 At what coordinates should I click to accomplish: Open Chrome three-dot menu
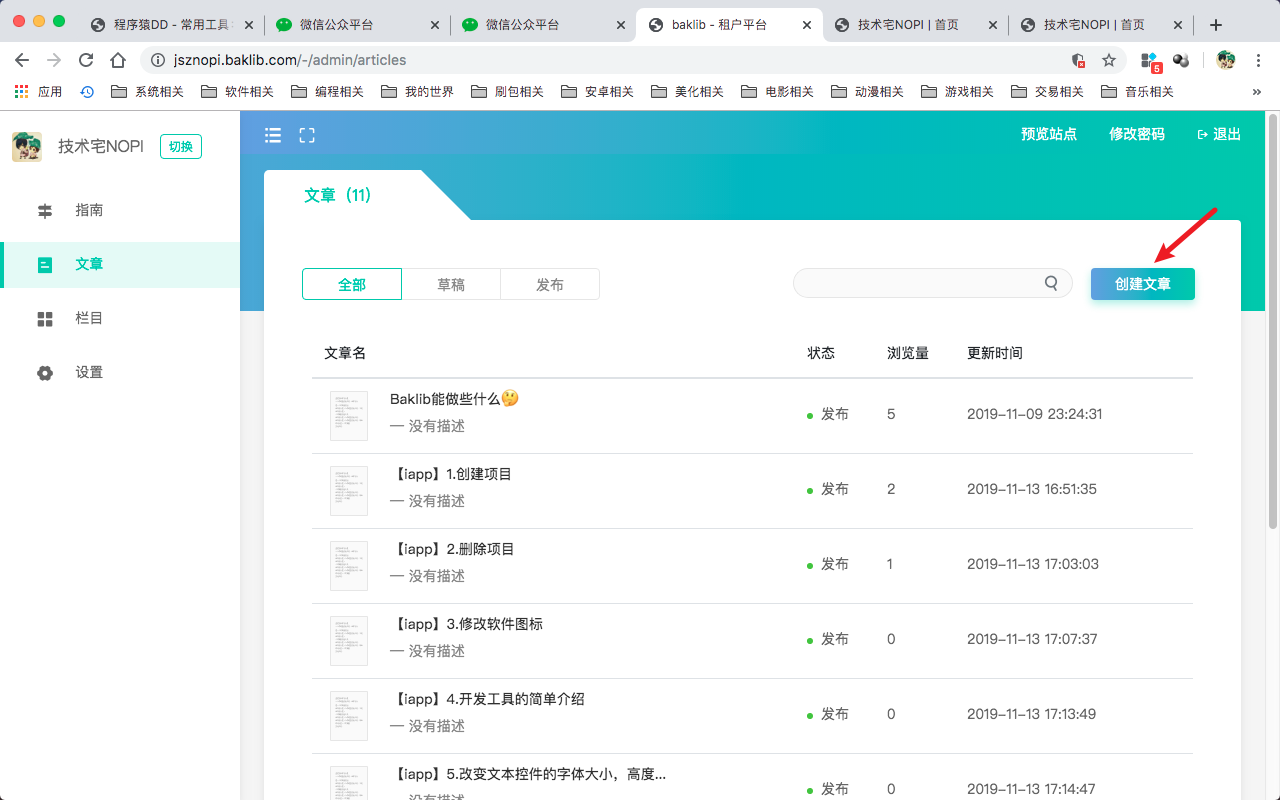click(x=1258, y=60)
